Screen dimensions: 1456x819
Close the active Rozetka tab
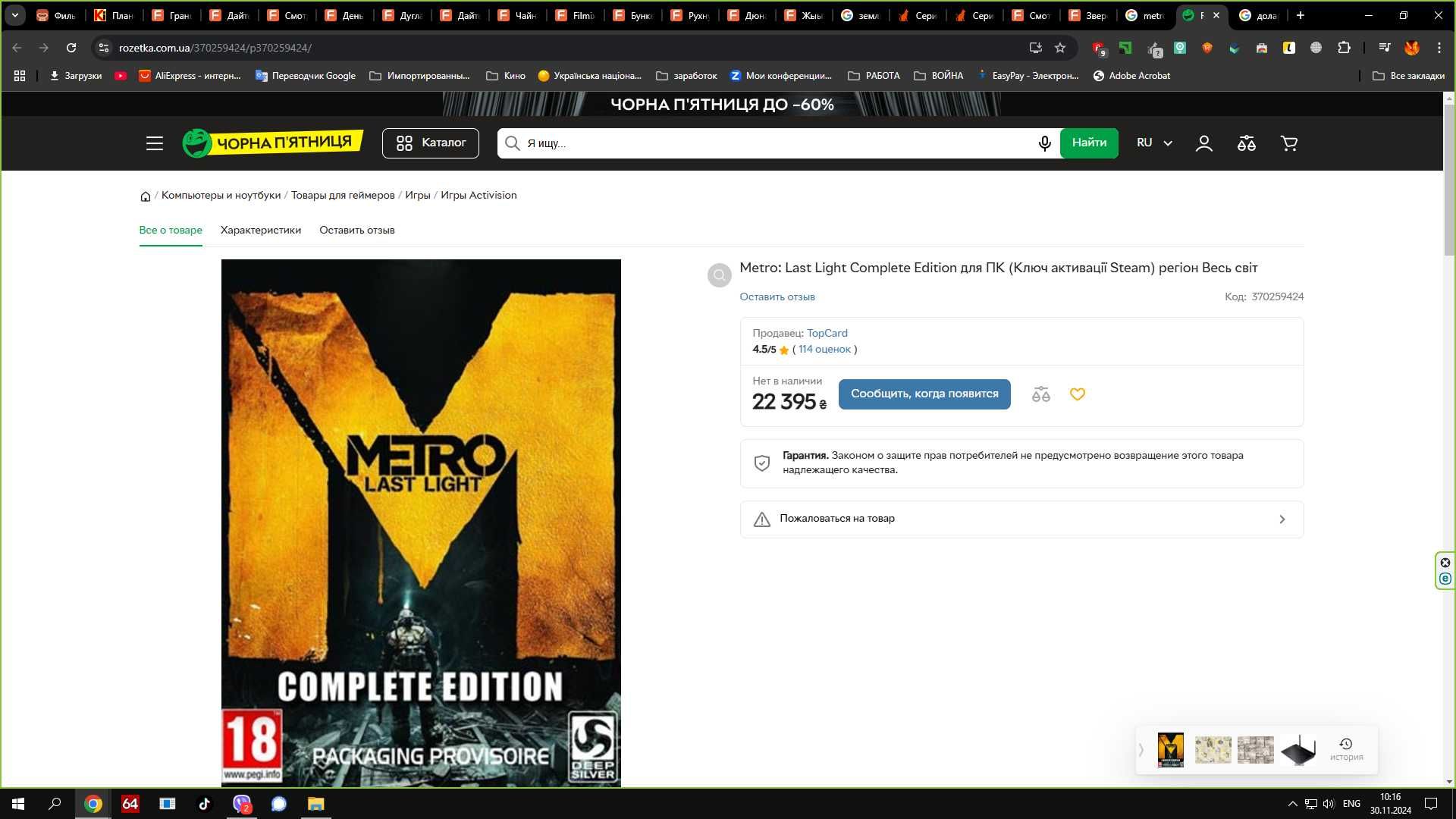click(x=1216, y=15)
